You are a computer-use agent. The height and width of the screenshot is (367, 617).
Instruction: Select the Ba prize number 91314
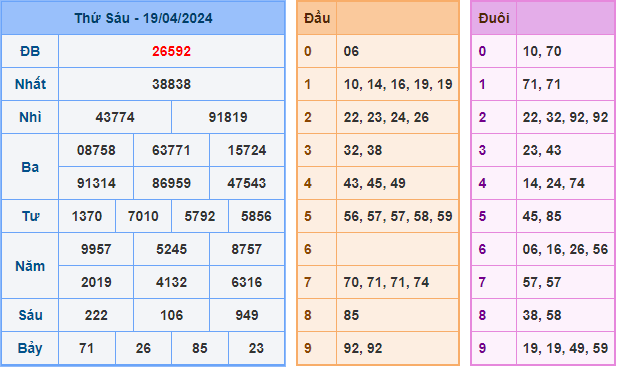tap(96, 183)
